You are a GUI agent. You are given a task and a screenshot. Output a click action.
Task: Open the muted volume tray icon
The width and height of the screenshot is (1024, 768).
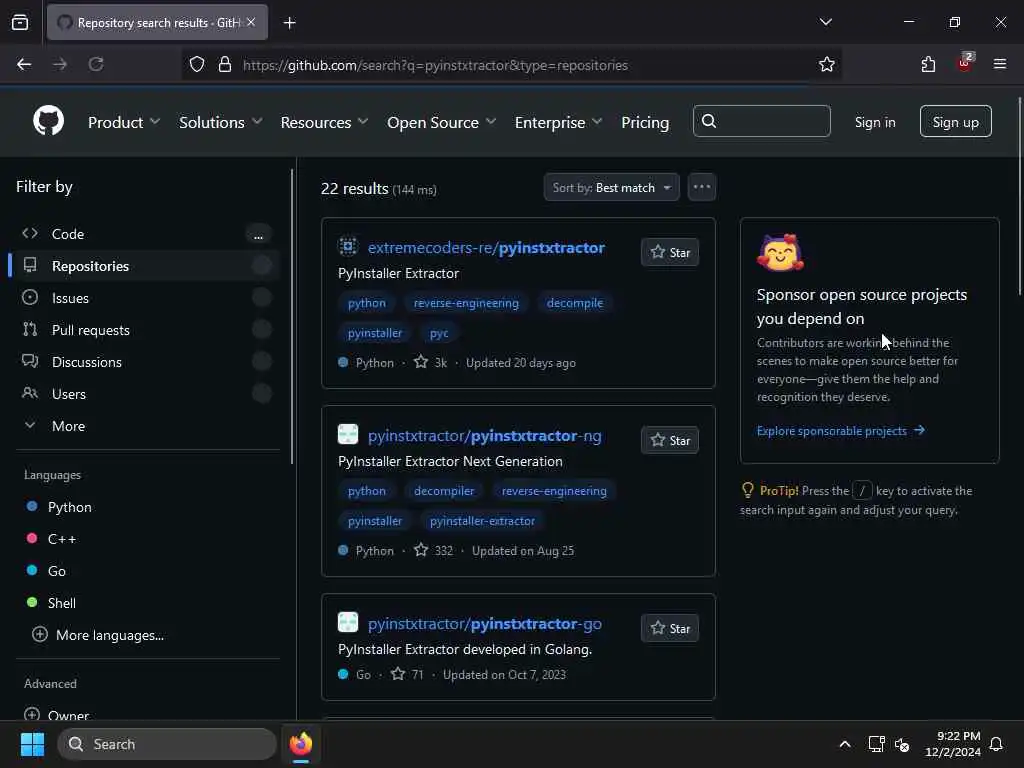902,744
